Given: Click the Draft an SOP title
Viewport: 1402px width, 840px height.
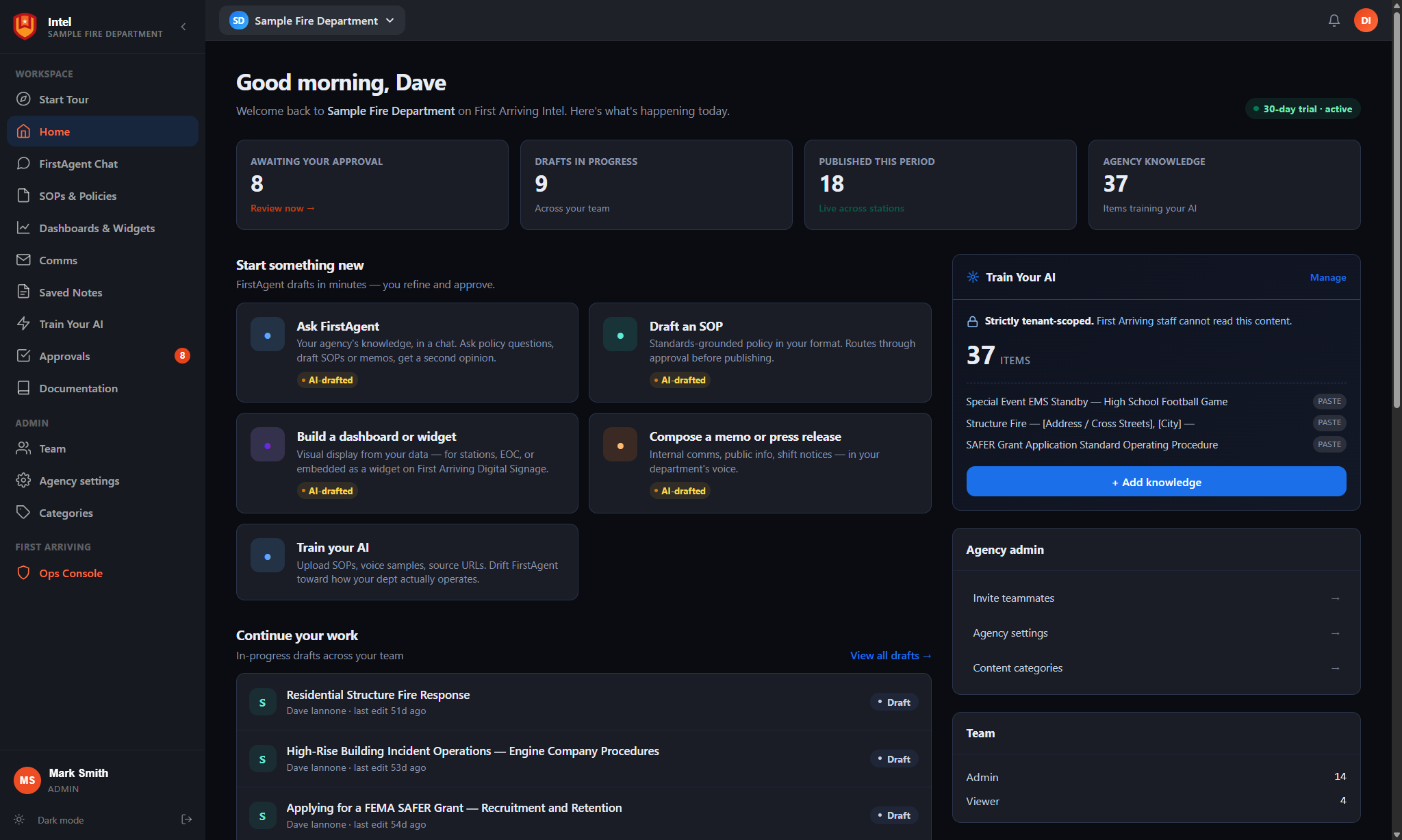Looking at the screenshot, I should click(x=686, y=327).
